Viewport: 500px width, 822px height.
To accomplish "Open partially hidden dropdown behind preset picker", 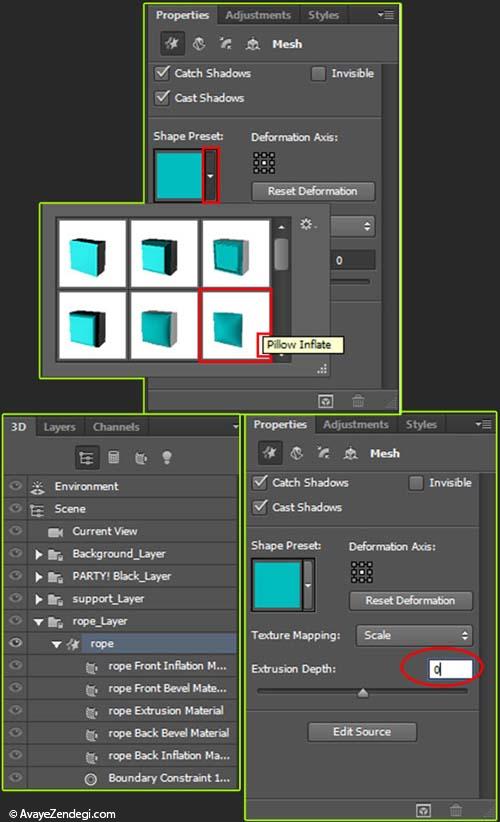I will 353,226.
